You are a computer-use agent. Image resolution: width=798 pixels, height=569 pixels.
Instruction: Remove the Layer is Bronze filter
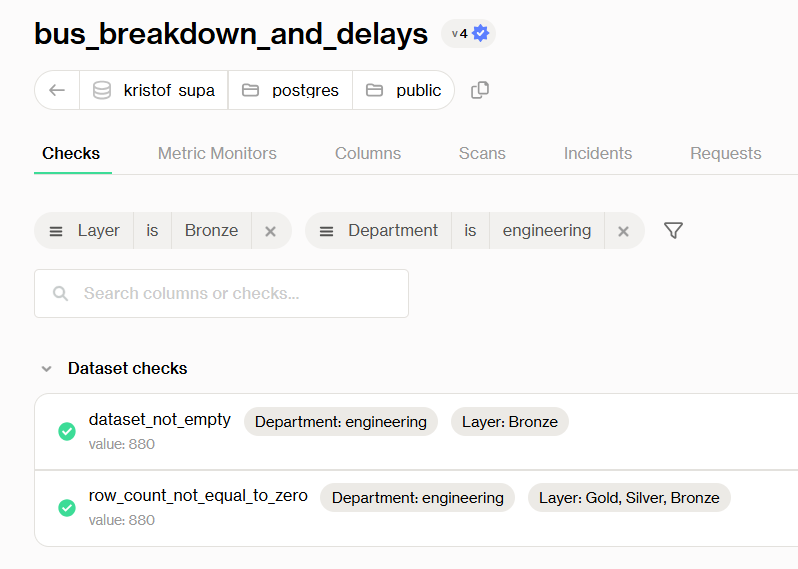pos(270,231)
